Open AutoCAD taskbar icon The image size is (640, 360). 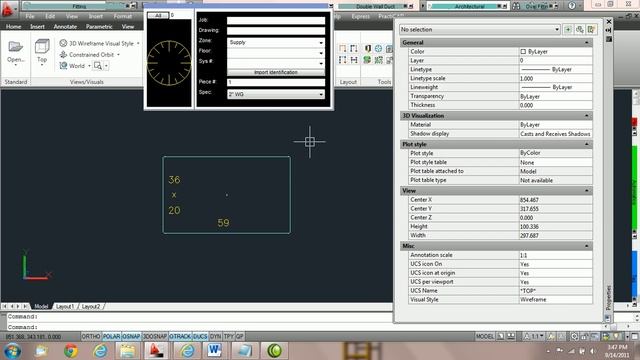[x=156, y=351]
